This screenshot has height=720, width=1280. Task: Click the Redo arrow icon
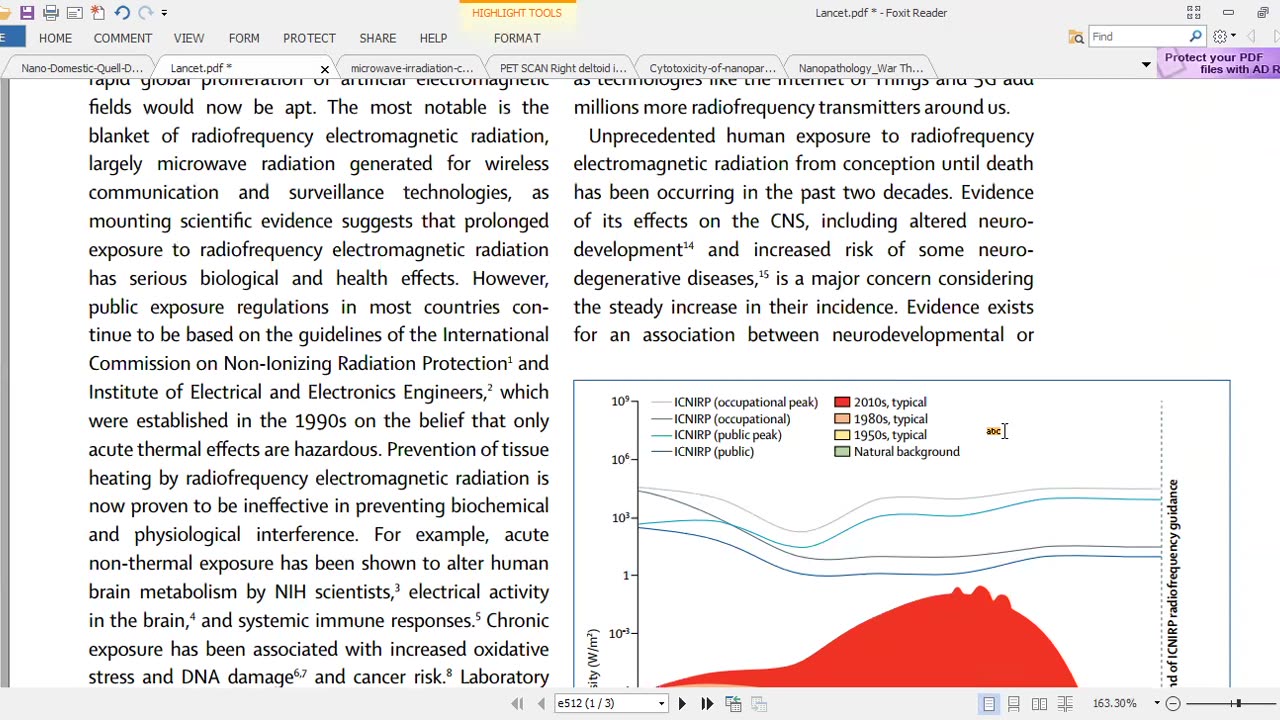pos(145,13)
